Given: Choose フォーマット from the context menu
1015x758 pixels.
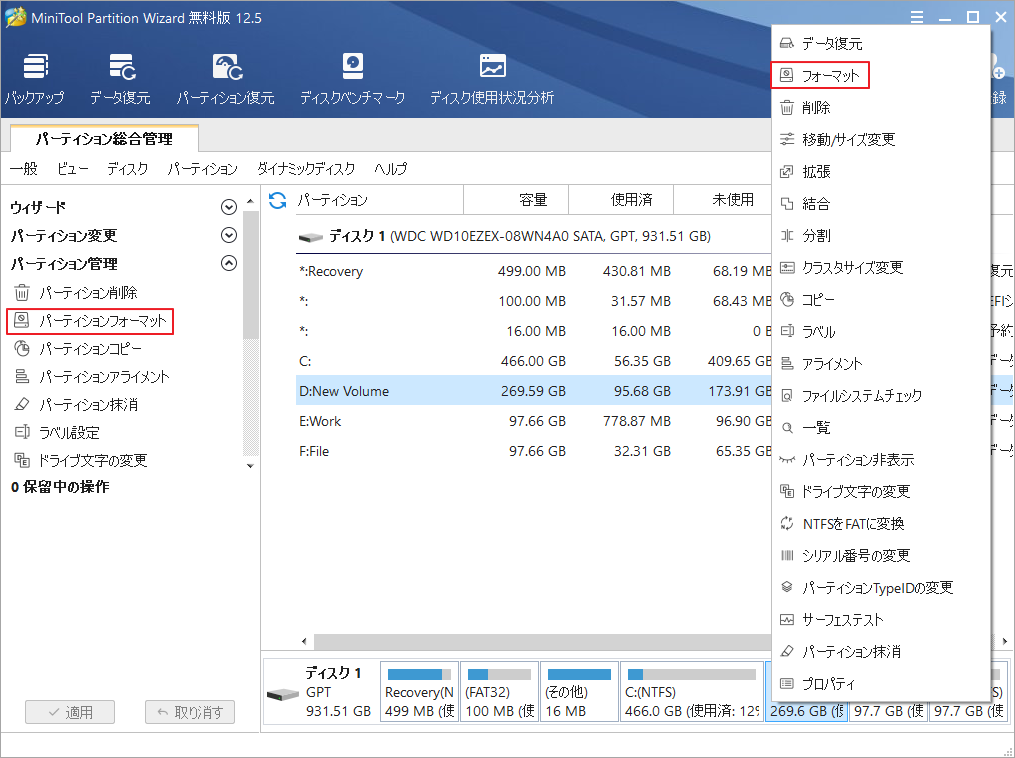Looking at the screenshot, I should point(830,76).
